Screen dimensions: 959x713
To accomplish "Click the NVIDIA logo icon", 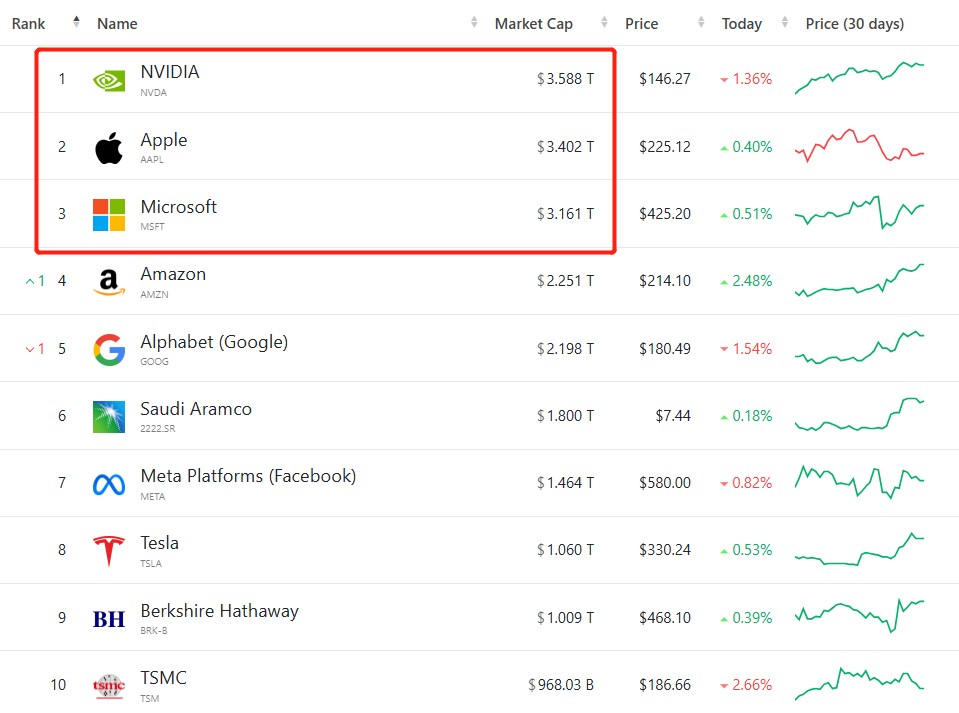I will (109, 80).
